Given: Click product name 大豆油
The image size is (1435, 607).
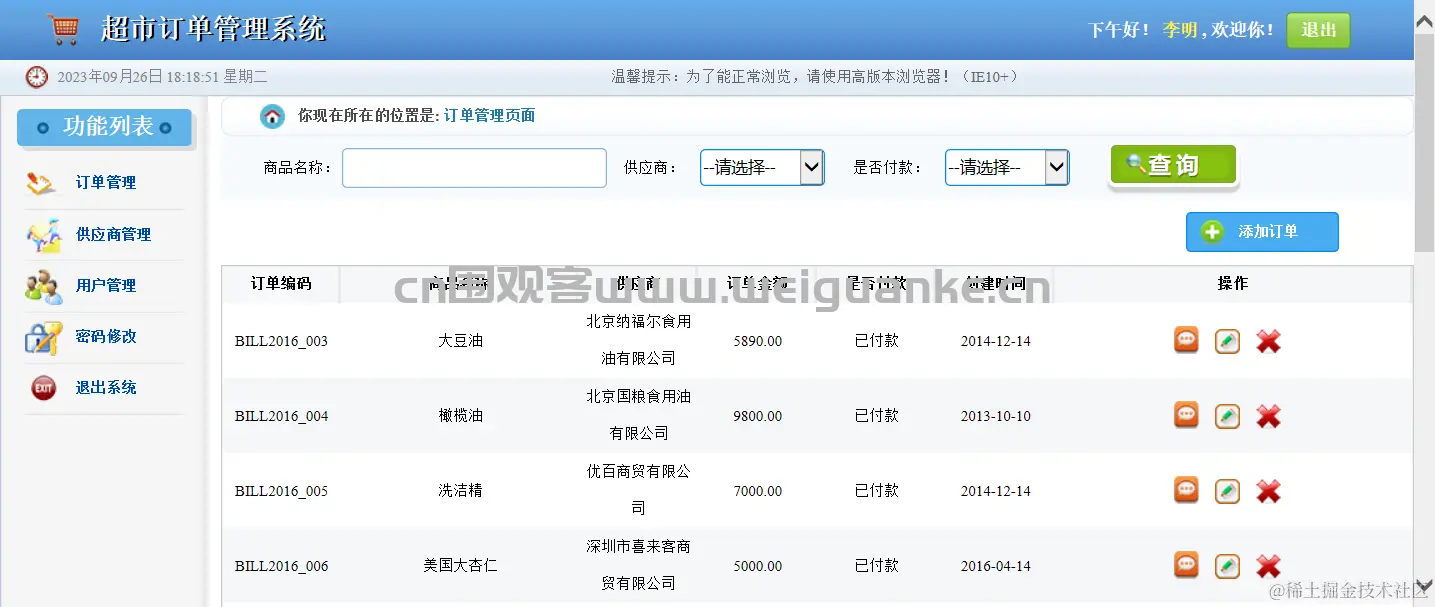Looking at the screenshot, I should click(x=460, y=341).
